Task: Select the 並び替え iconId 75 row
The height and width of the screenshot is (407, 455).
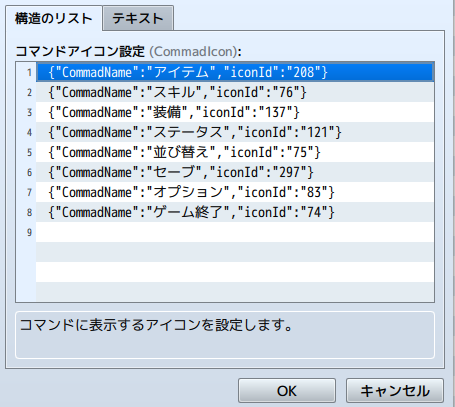Action: (235, 152)
